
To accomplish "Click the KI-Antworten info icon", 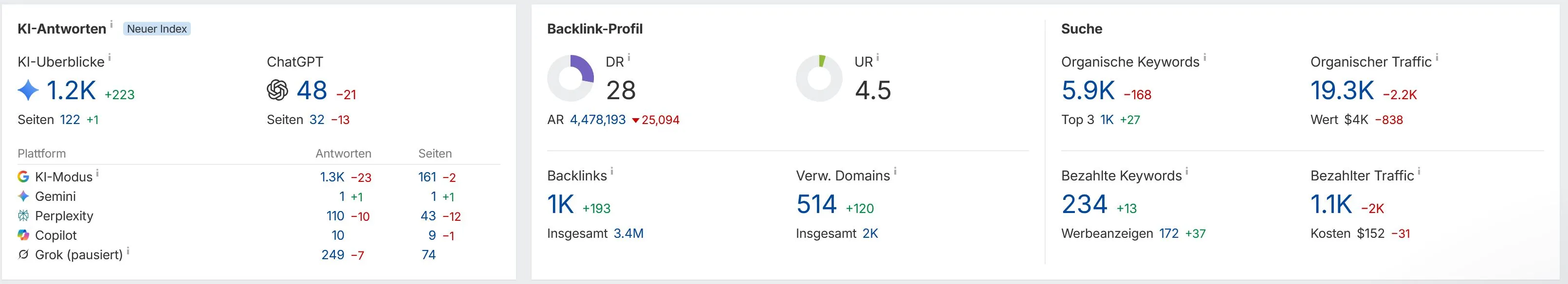I will 111,24.
